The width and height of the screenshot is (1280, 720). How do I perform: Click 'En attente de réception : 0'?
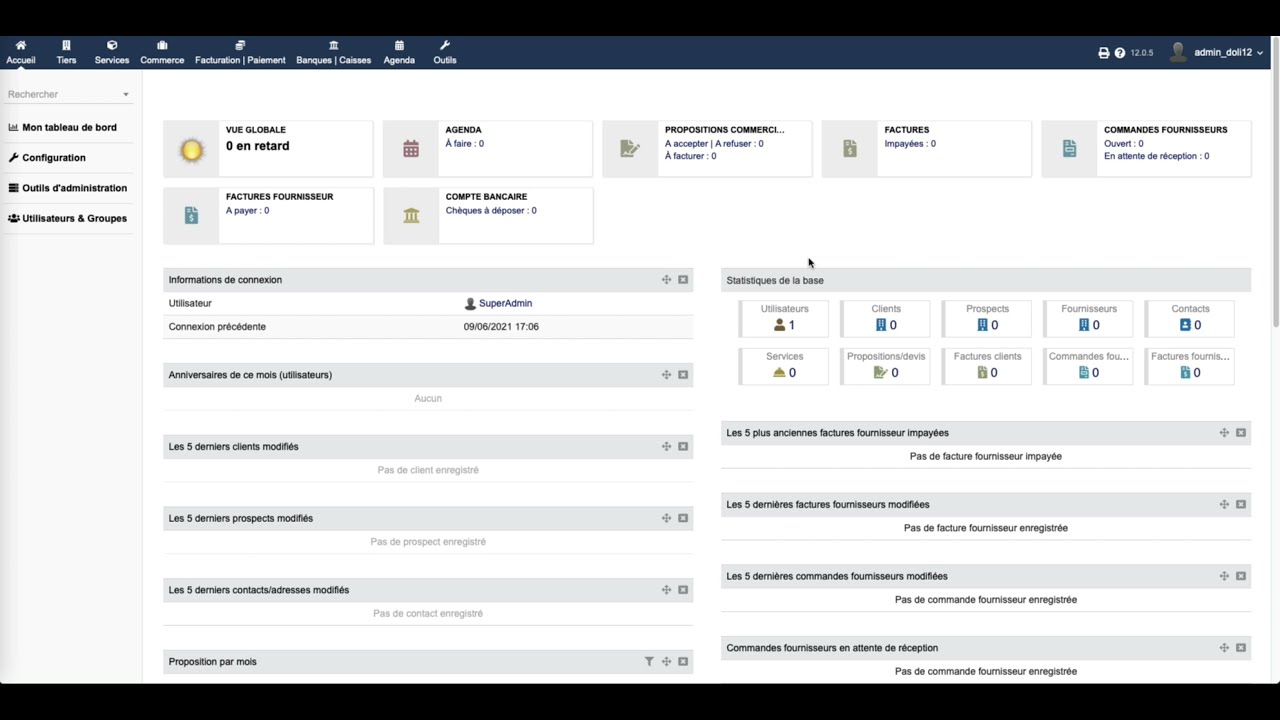point(1157,156)
